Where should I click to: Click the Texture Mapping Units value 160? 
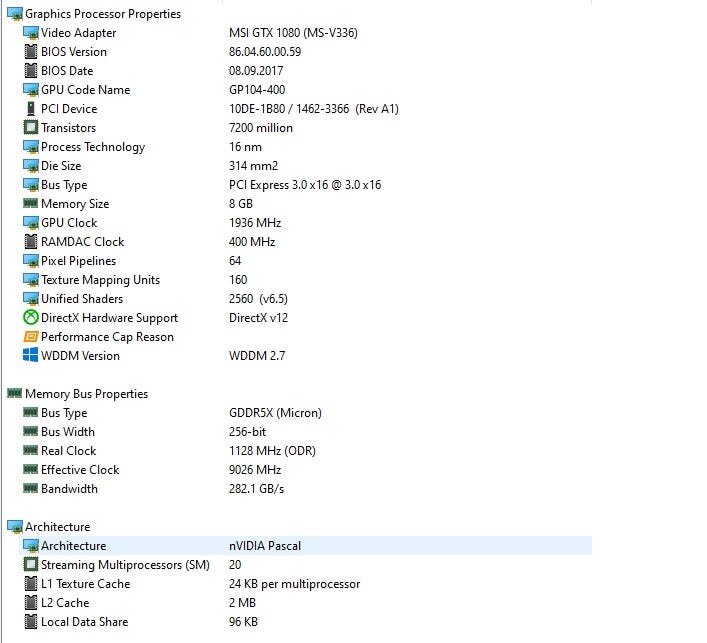(238, 280)
